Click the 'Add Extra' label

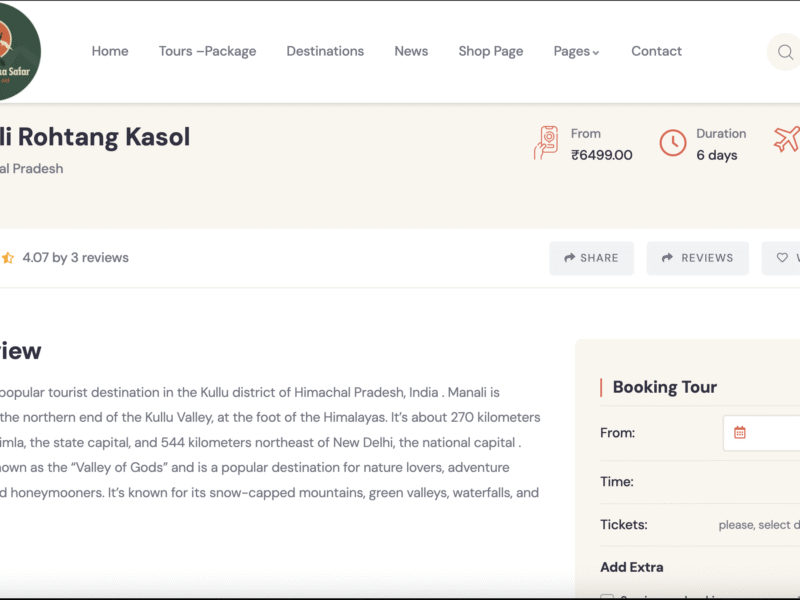tap(632, 567)
